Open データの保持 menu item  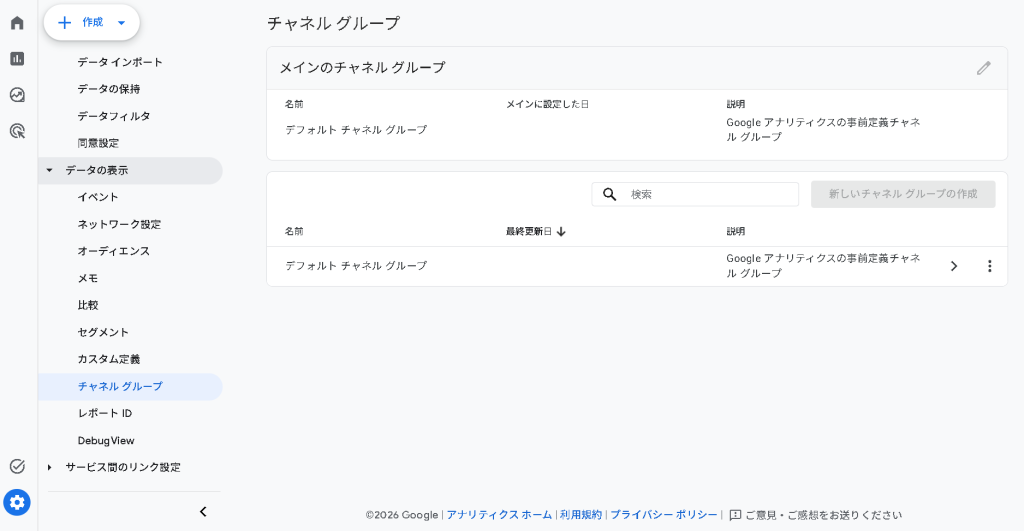[109, 89]
